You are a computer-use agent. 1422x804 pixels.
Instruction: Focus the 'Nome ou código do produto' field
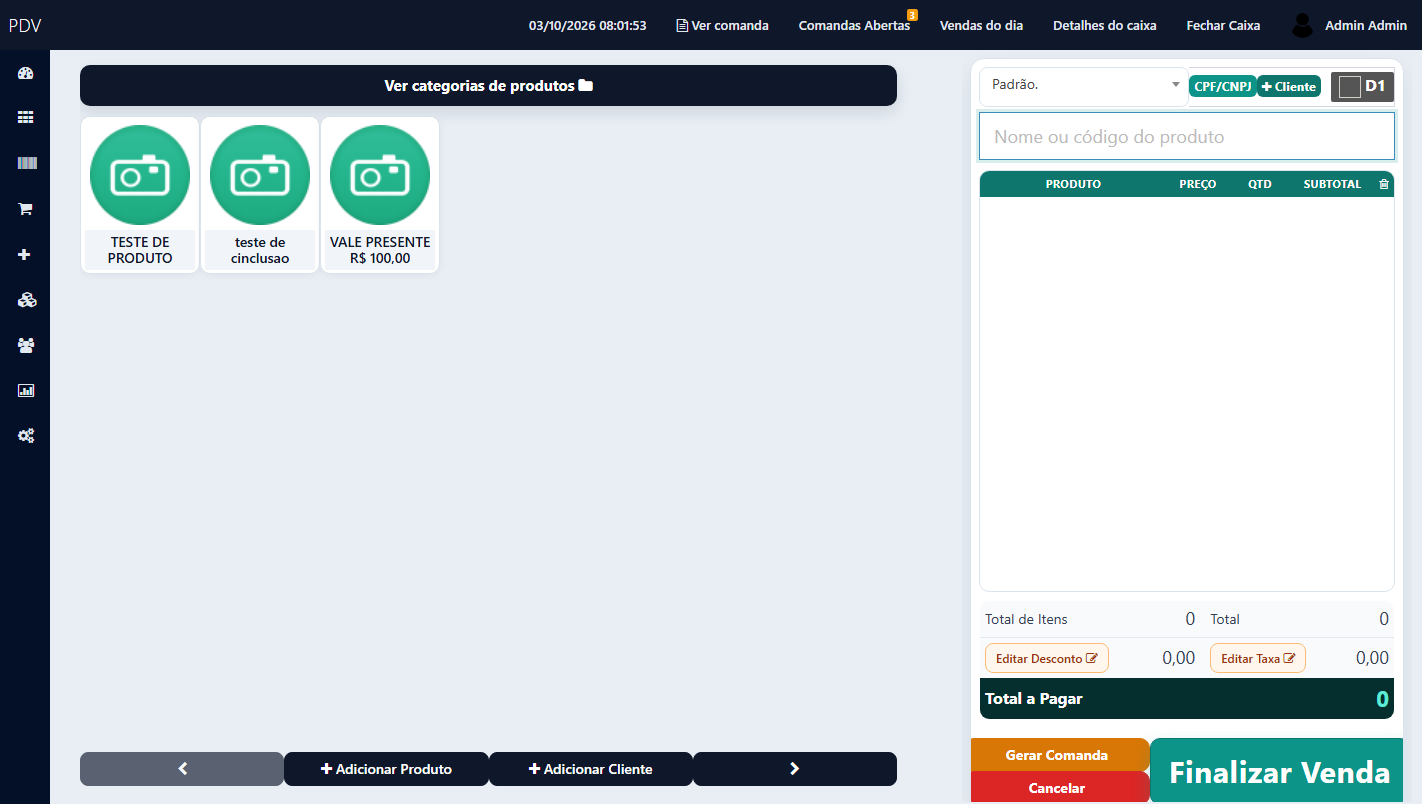pos(1187,136)
